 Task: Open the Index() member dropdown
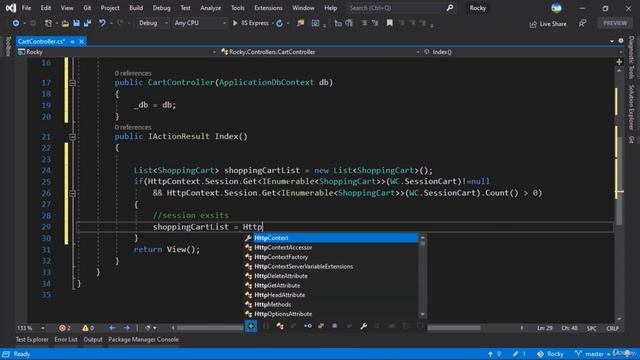pyautogui.click(x=522, y=52)
